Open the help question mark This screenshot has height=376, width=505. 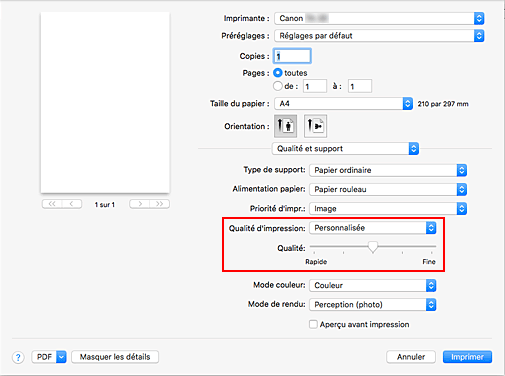point(18,358)
